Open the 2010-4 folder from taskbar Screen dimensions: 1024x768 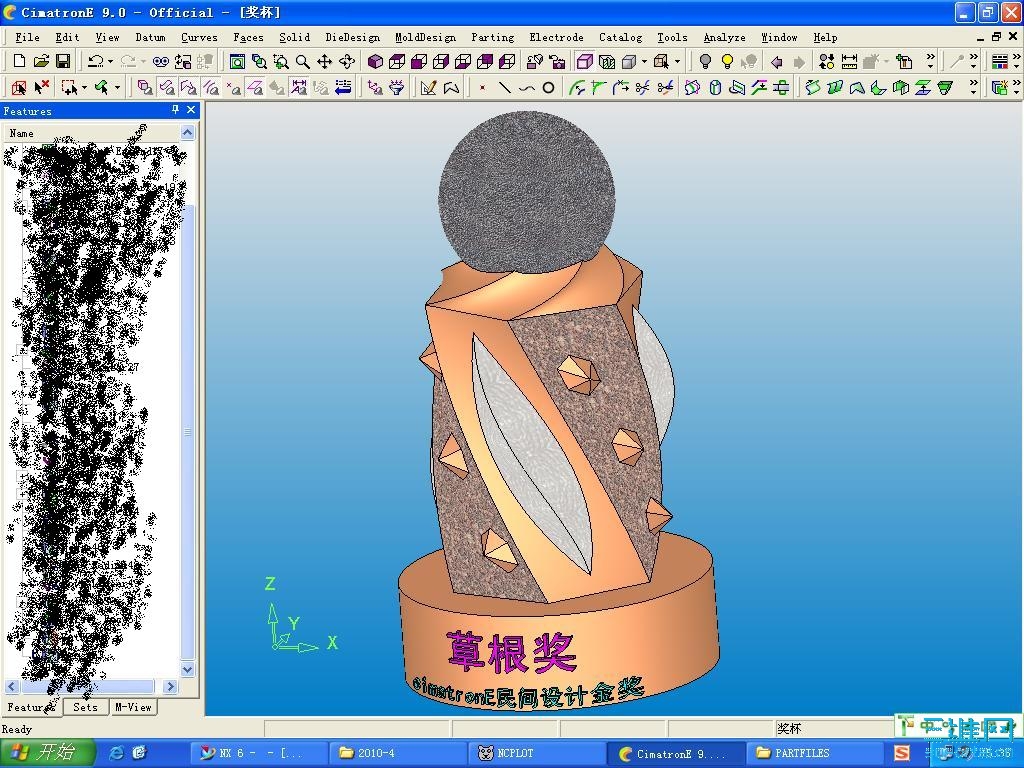[397, 753]
